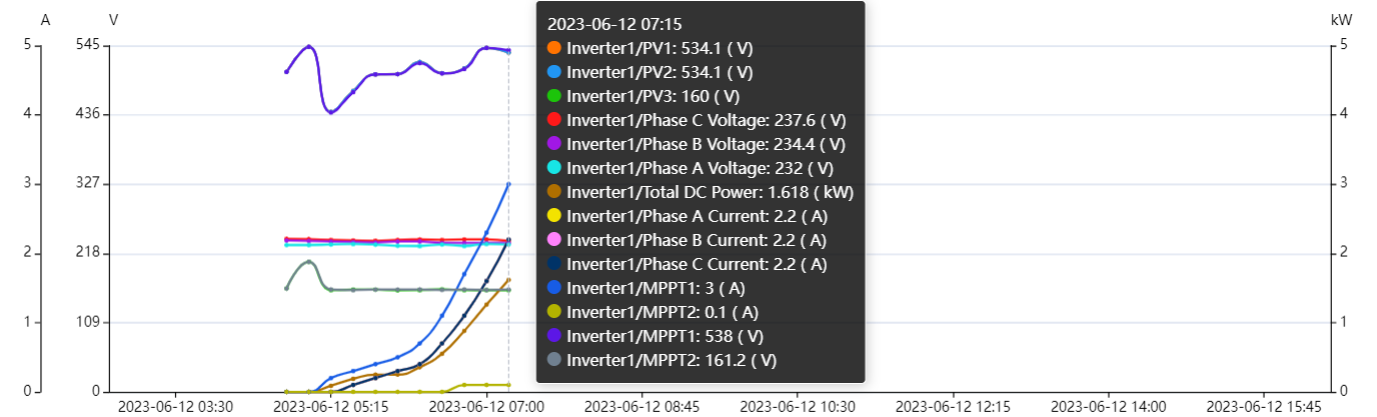Viewport: 1377px width, 417px height.
Task: Click tooltip row 'Inverter1/MPPT1: 538 ( V)'
Action: coord(655,336)
